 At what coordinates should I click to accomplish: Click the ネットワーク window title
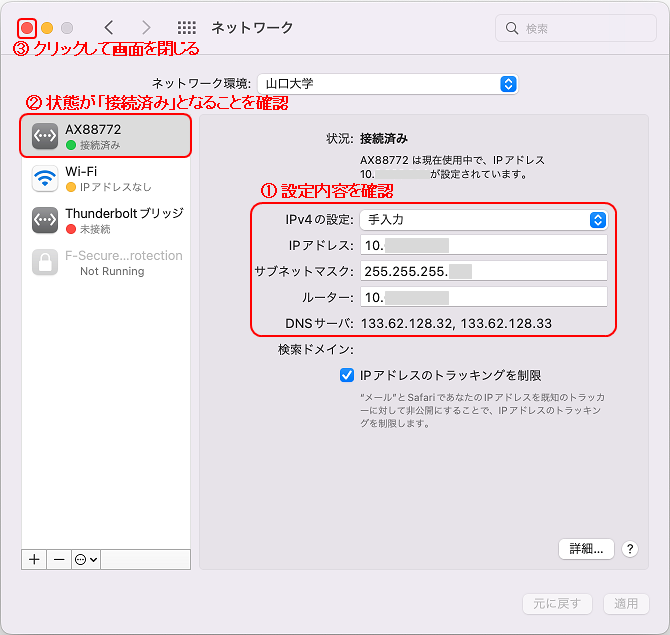[252, 28]
